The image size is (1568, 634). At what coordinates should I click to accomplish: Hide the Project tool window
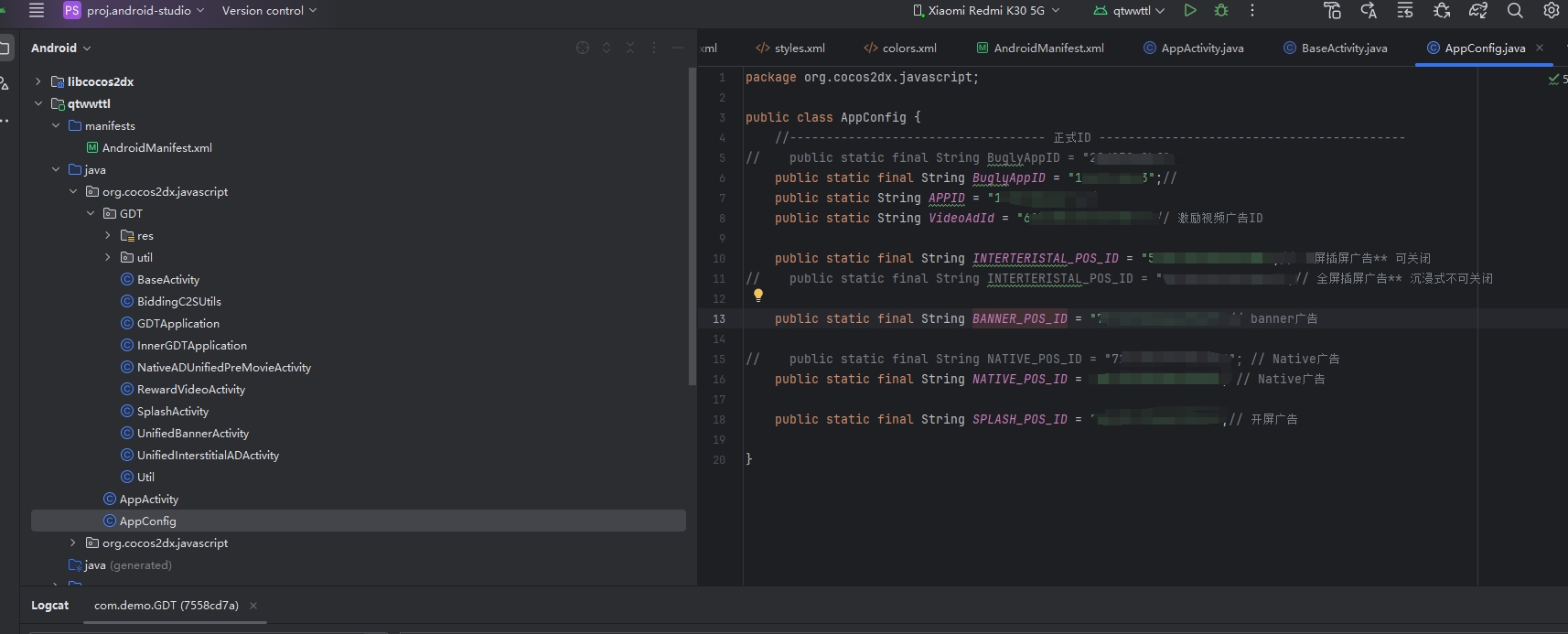[677, 48]
